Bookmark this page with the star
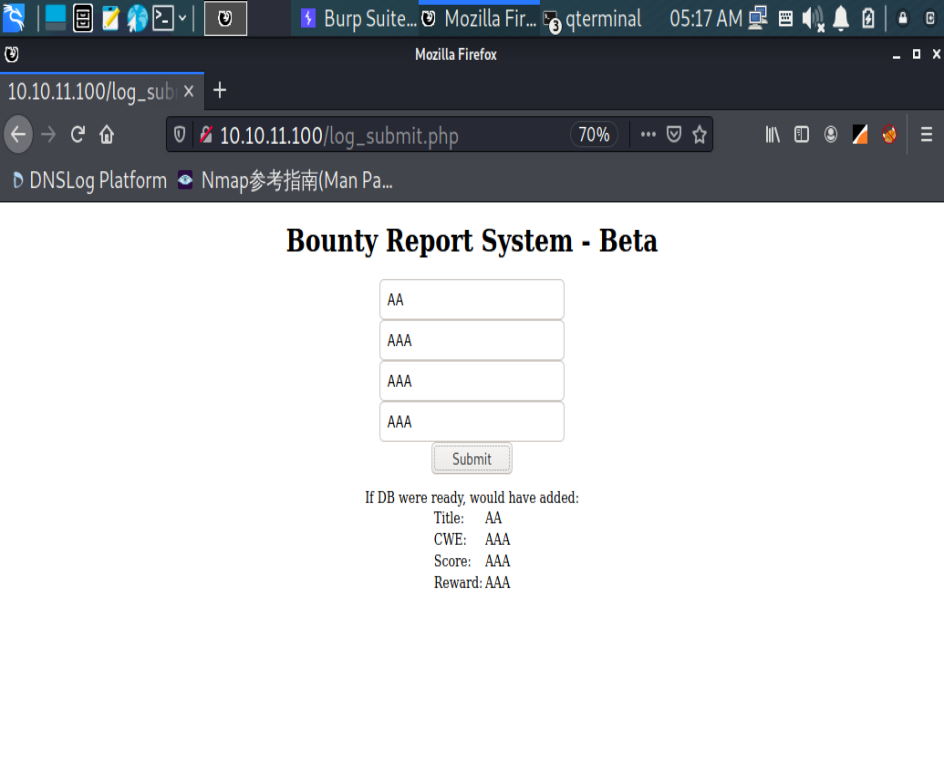Screen dimensions: 944x776 pos(699,134)
